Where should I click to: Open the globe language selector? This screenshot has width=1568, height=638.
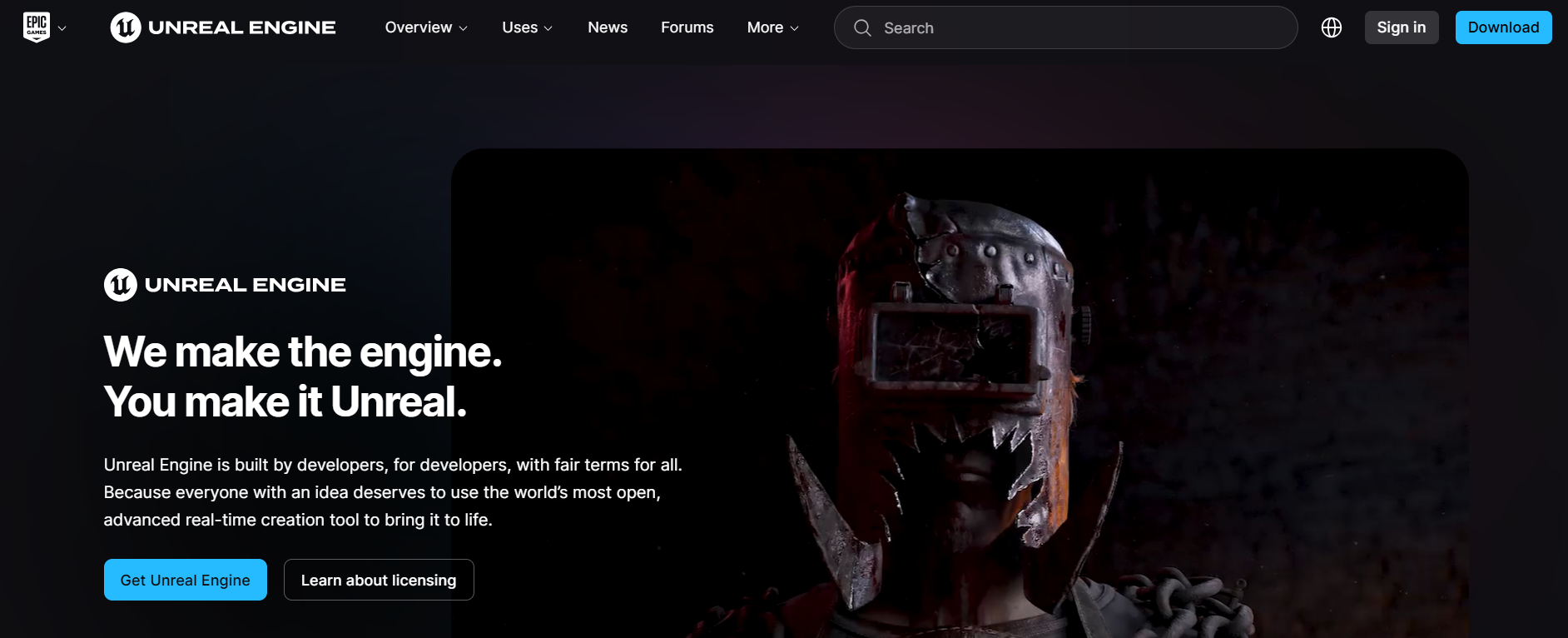coord(1332,27)
